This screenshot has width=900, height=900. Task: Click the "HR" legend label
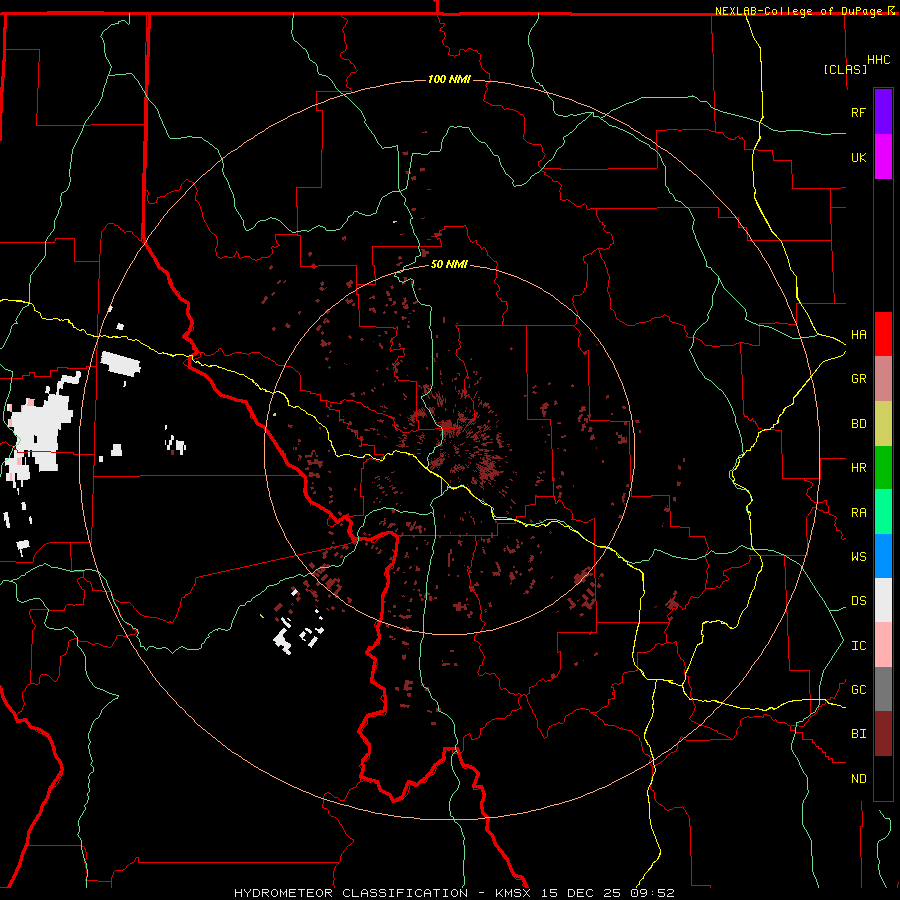[858, 468]
